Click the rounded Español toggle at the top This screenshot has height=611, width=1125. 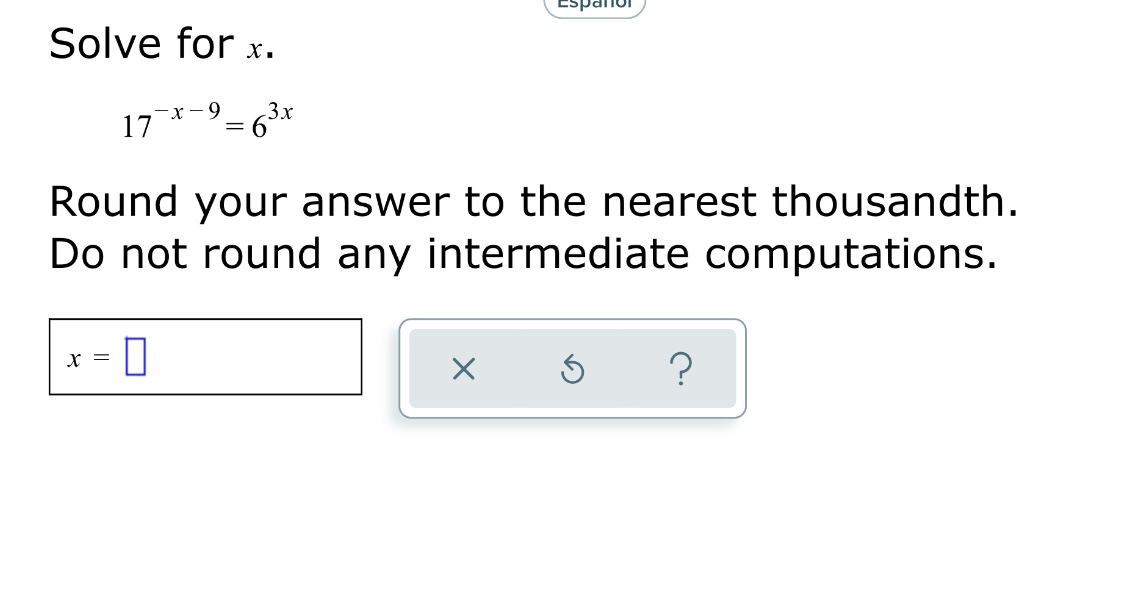point(594,5)
